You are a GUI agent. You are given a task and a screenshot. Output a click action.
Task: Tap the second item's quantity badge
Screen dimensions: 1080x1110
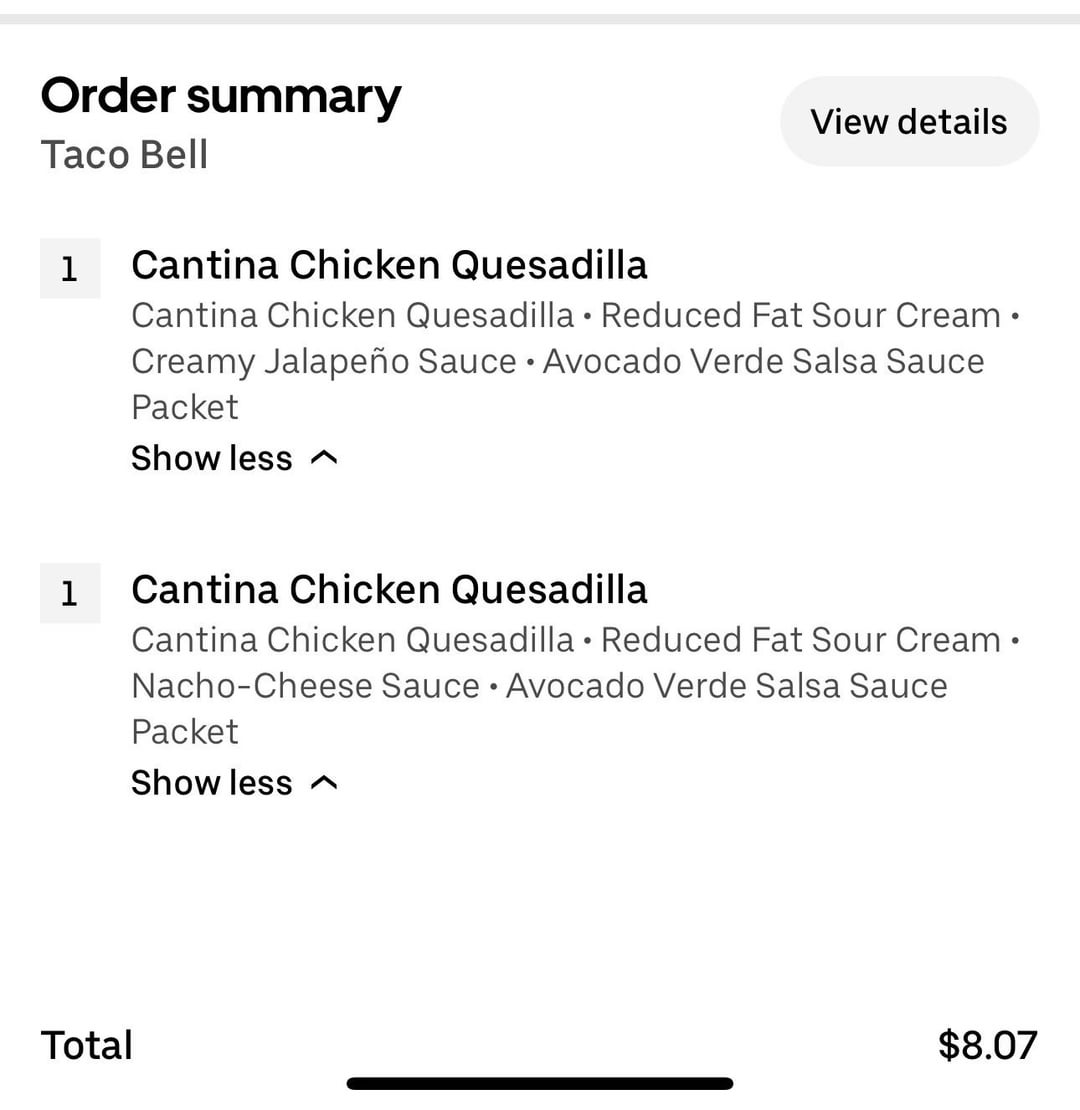click(70, 593)
